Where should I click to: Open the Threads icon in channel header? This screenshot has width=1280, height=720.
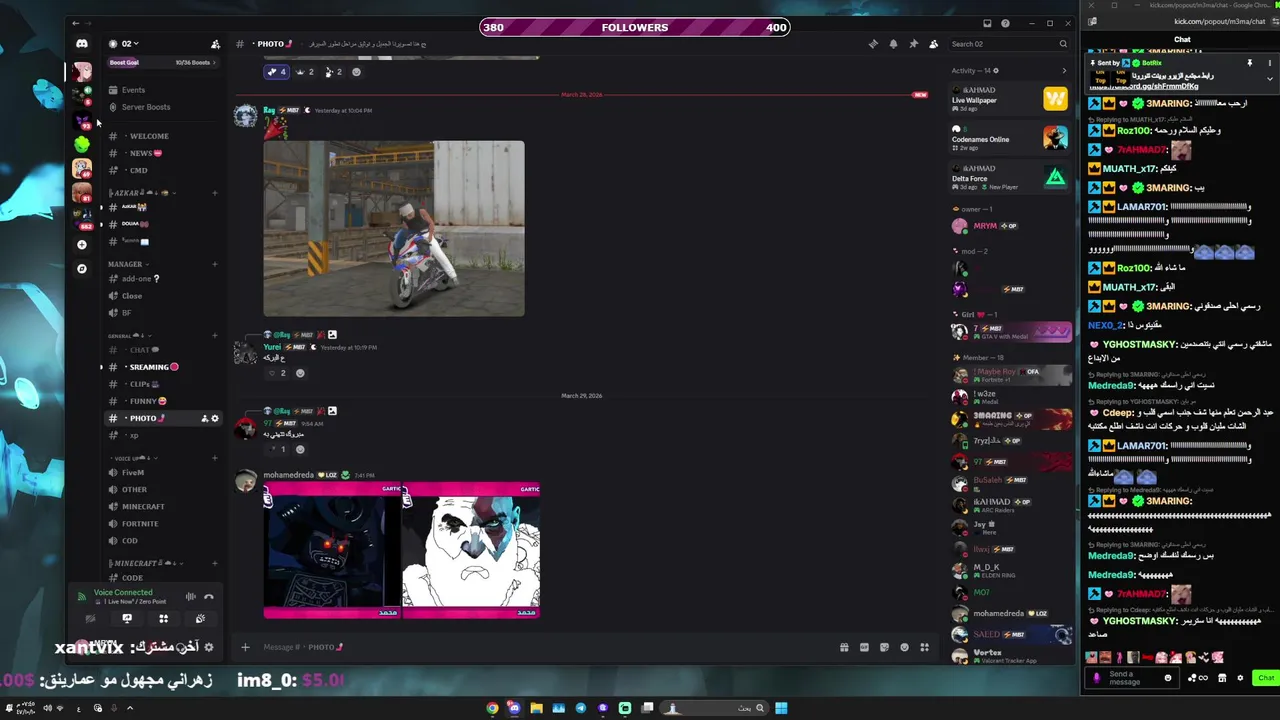(x=873, y=44)
